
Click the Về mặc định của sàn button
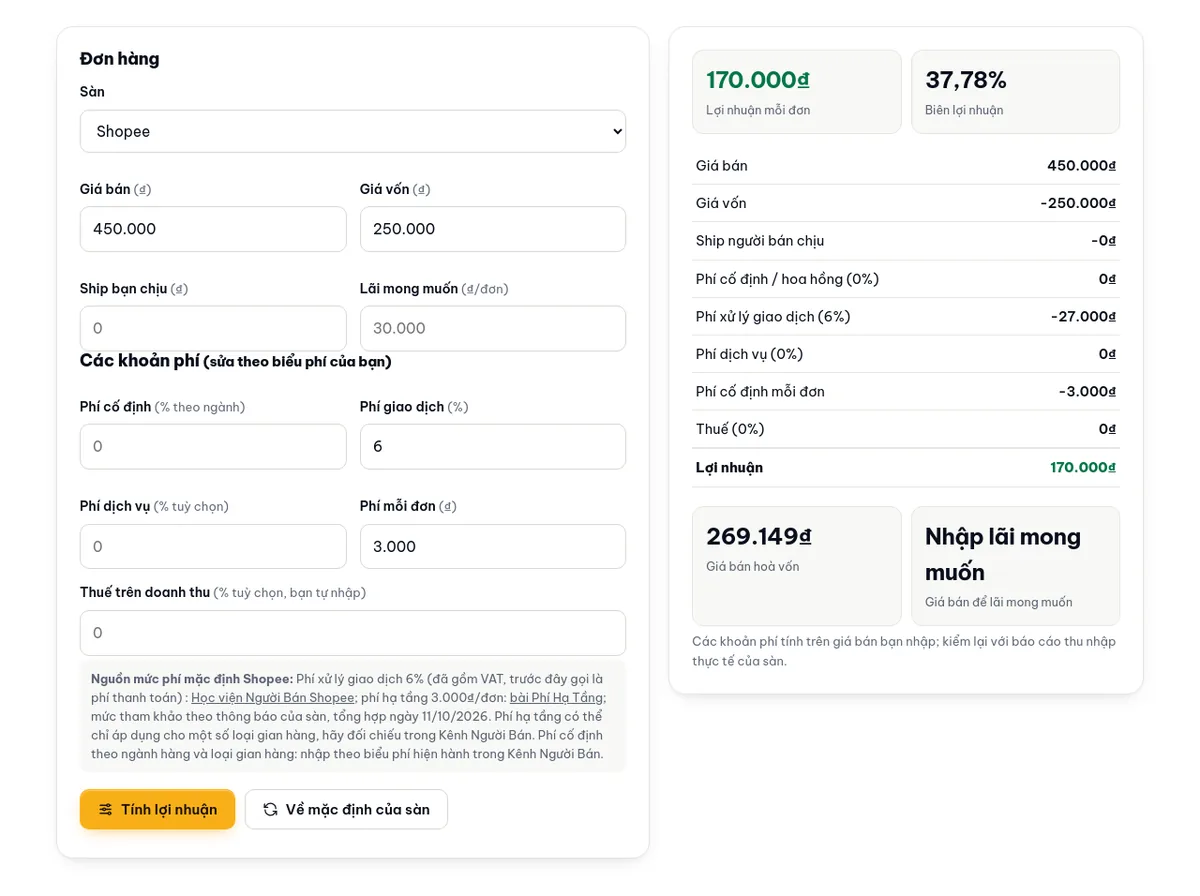tap(346, 809)
